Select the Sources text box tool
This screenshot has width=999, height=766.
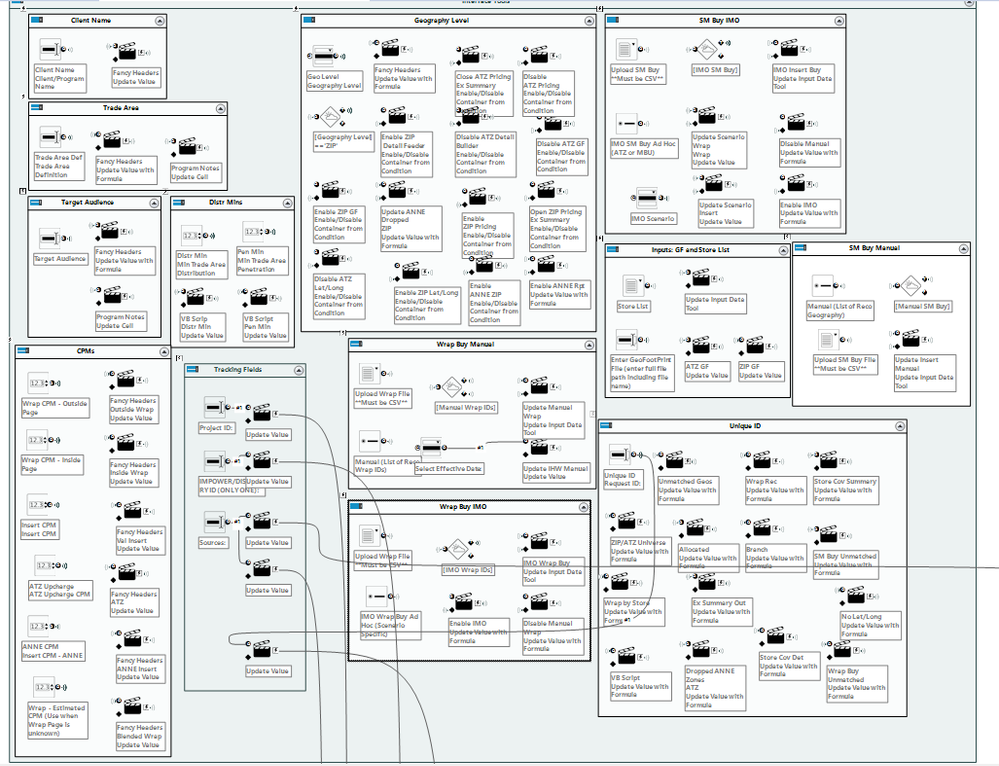coord(214,521)
